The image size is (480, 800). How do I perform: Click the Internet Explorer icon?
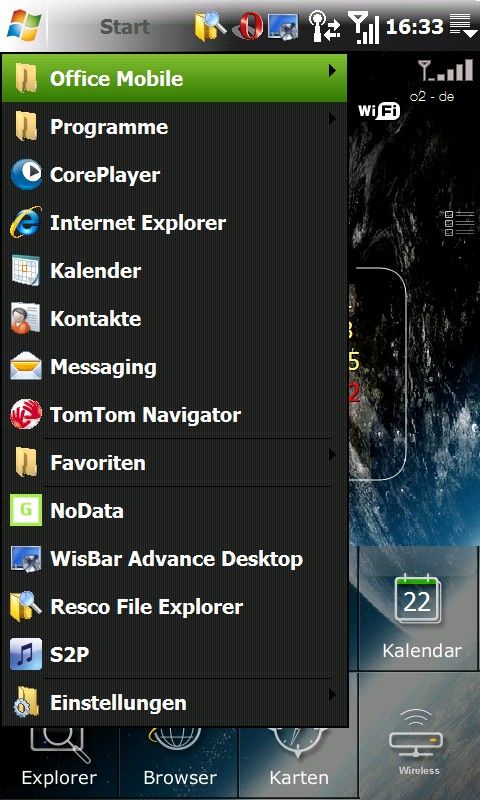click(x=26, y=222)
